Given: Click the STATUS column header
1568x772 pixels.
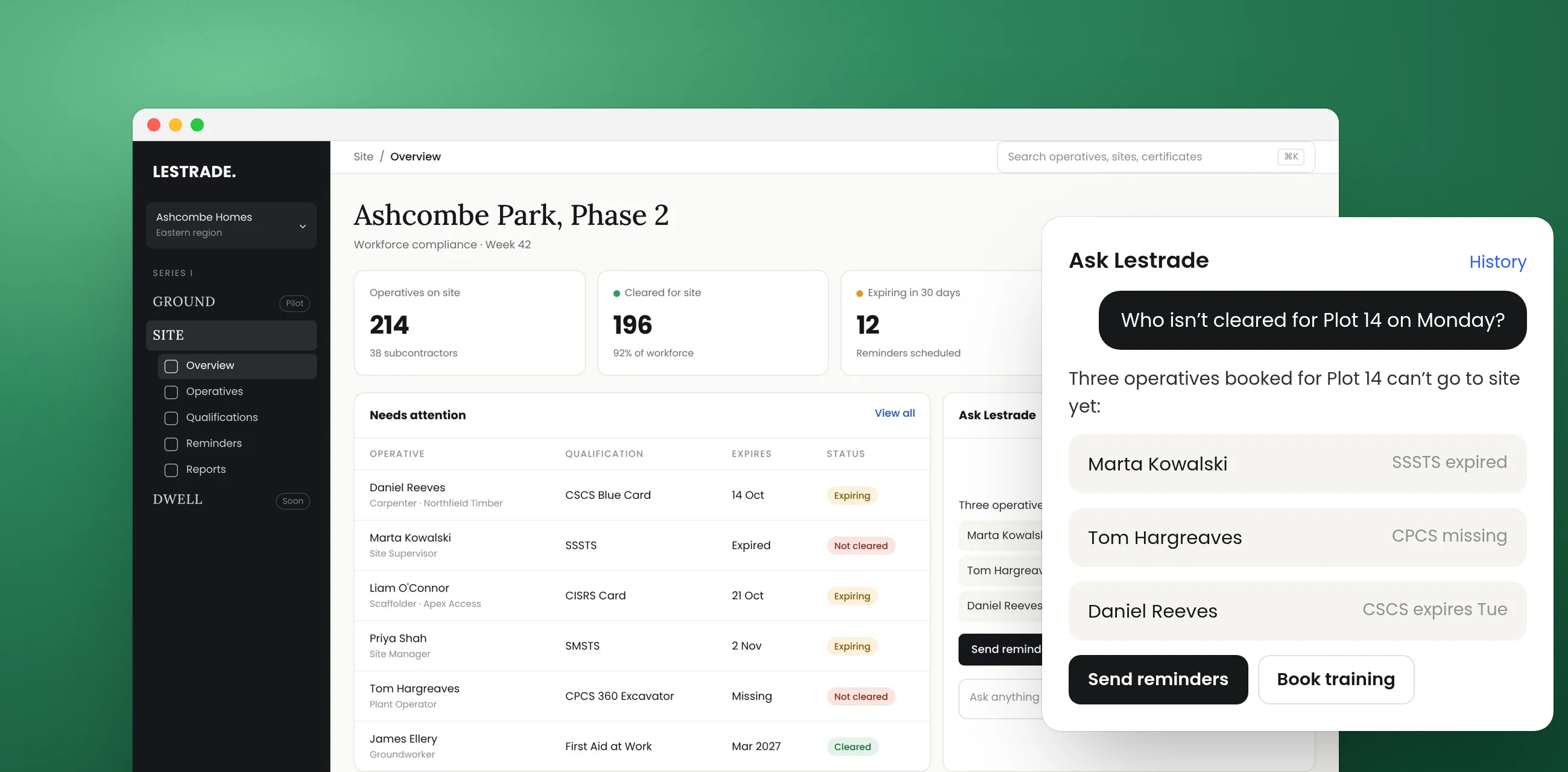Looking at the screenshot, I should click(x=845, y=454).
